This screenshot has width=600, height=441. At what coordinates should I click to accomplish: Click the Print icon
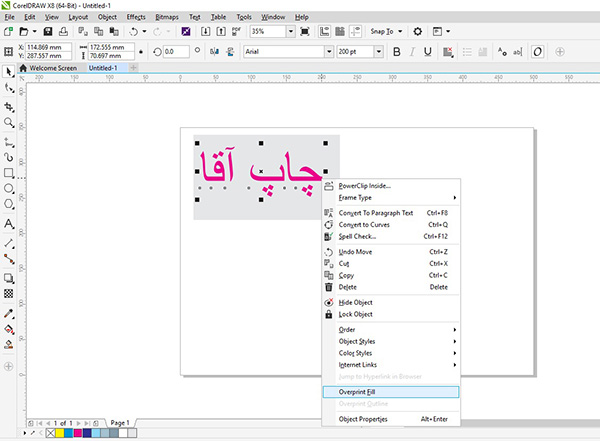(x=64, y=31)
